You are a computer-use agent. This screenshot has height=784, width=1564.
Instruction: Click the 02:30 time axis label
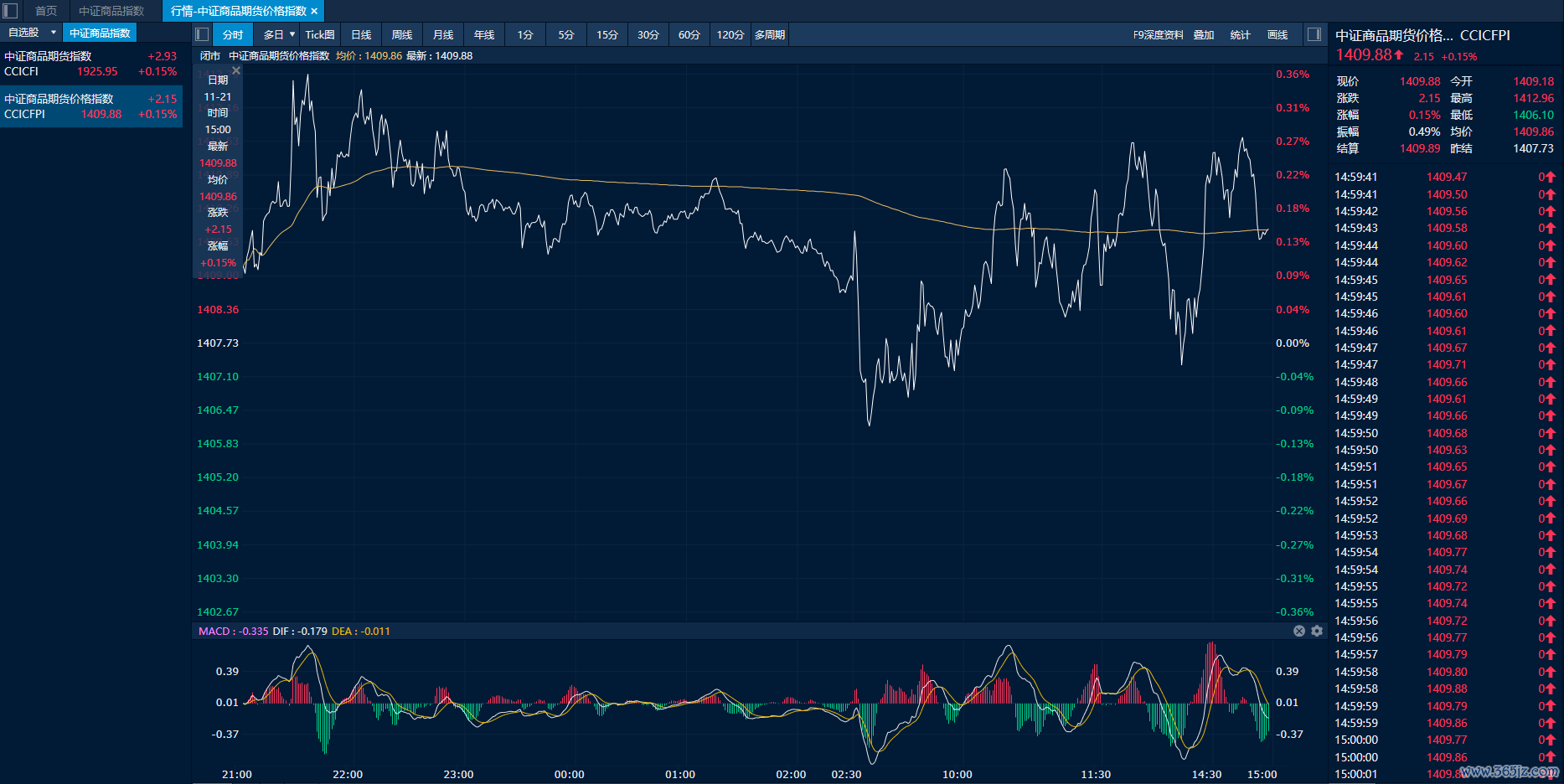tap(846, 774)
